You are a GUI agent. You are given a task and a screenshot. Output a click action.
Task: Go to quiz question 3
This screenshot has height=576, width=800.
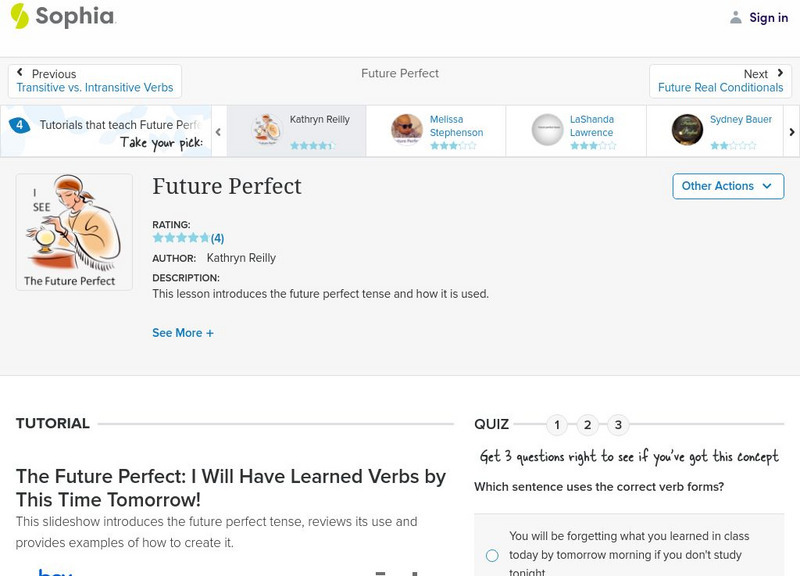pyautogui.click(x=618, y=425)
